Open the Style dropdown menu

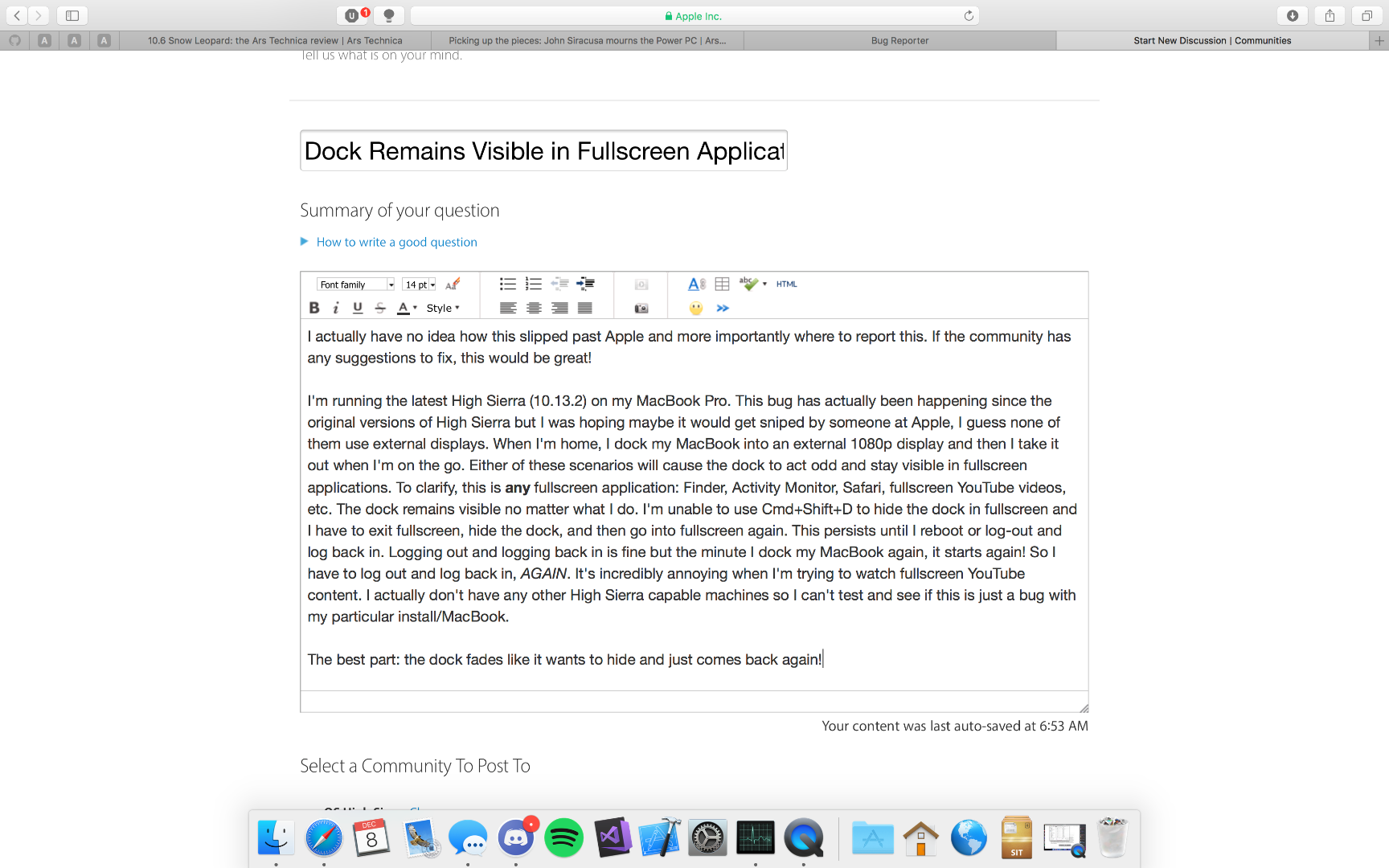click(x=443, y=308)
